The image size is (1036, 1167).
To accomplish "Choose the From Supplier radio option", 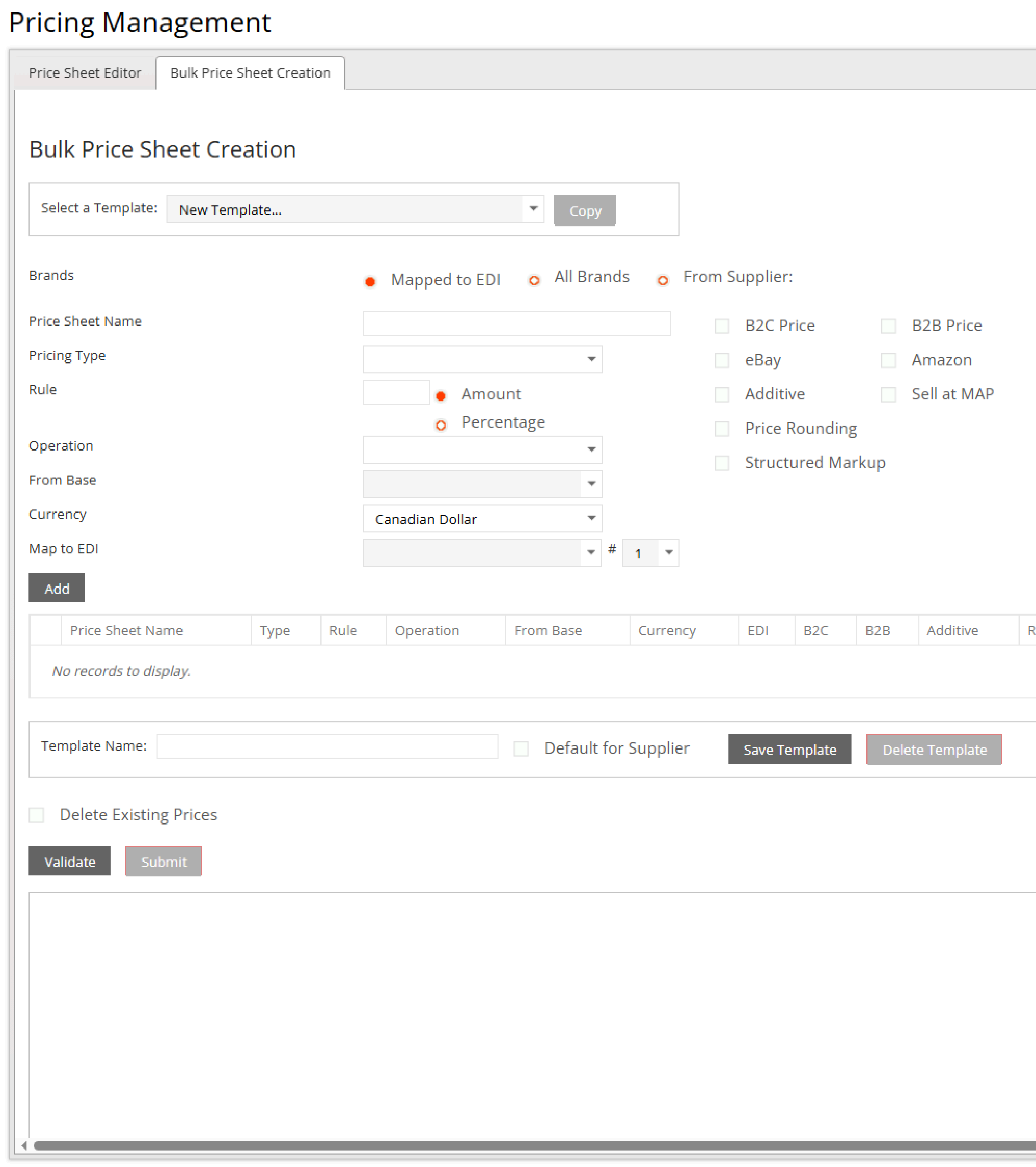I will [663, 281].
